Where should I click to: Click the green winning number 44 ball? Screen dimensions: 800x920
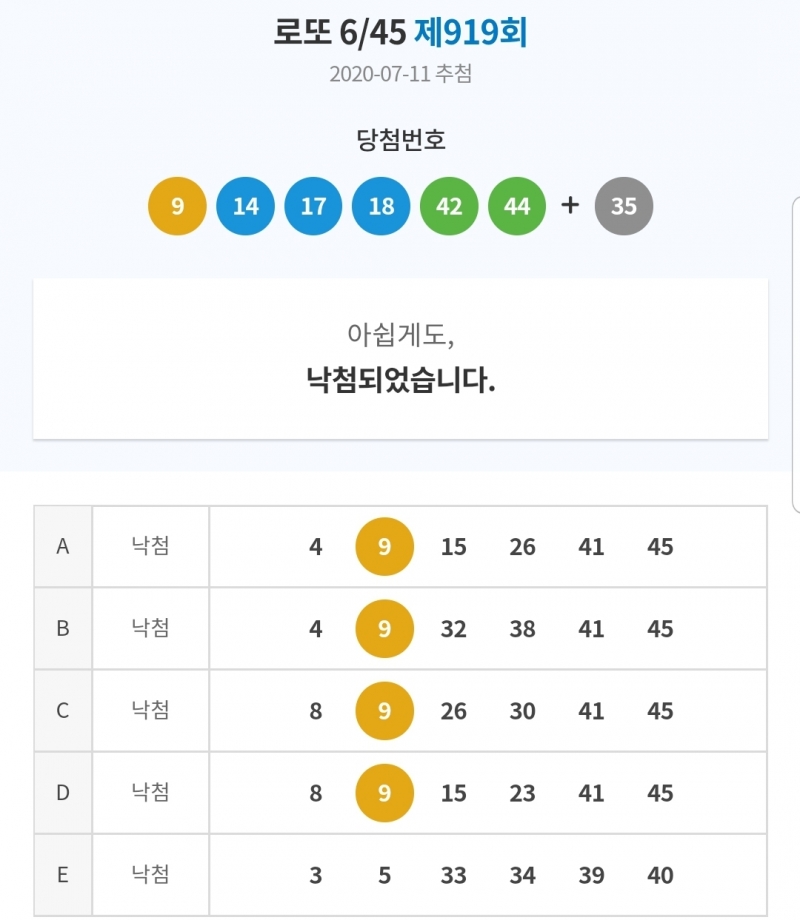click(517, 207)
